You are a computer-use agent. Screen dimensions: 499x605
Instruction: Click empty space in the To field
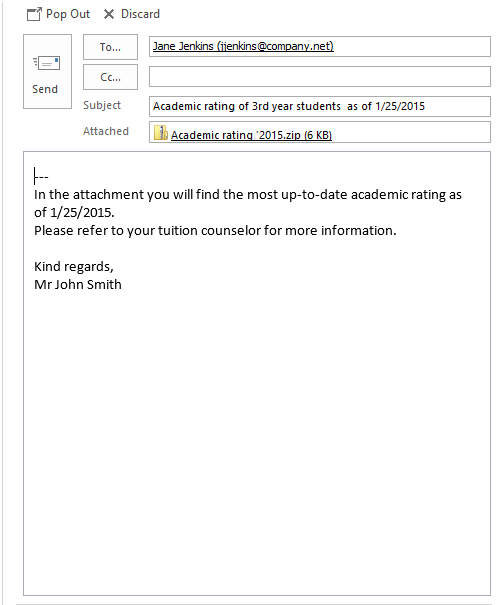tap(411, 46)
